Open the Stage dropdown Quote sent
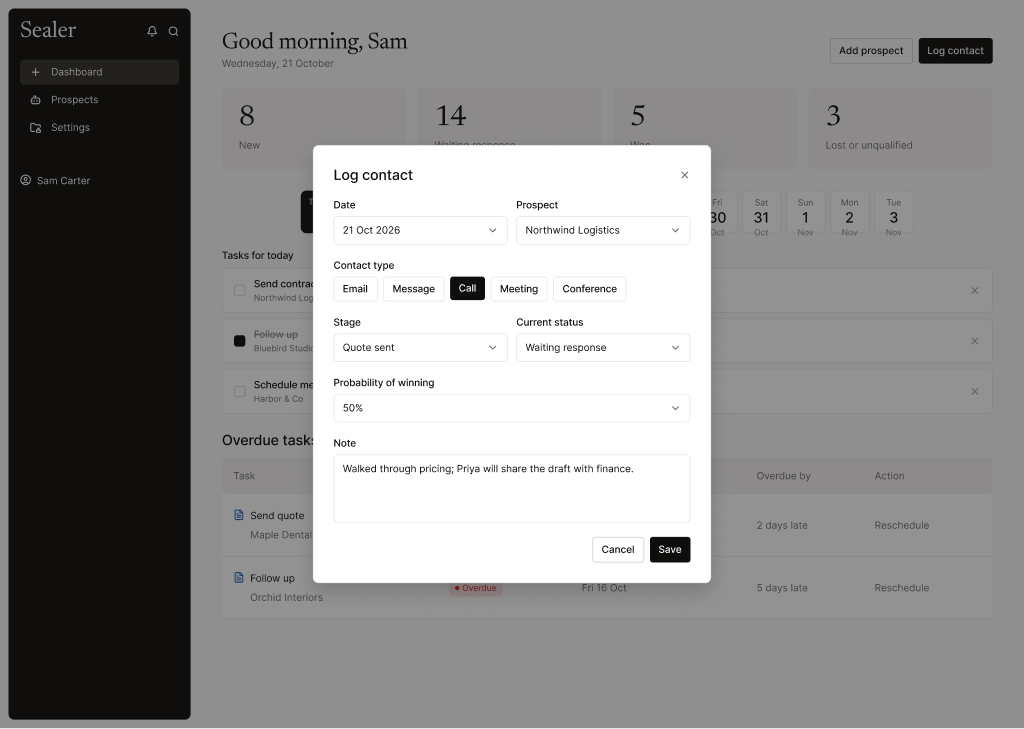The image size is (1024, 729). click(x=421, y=348)
